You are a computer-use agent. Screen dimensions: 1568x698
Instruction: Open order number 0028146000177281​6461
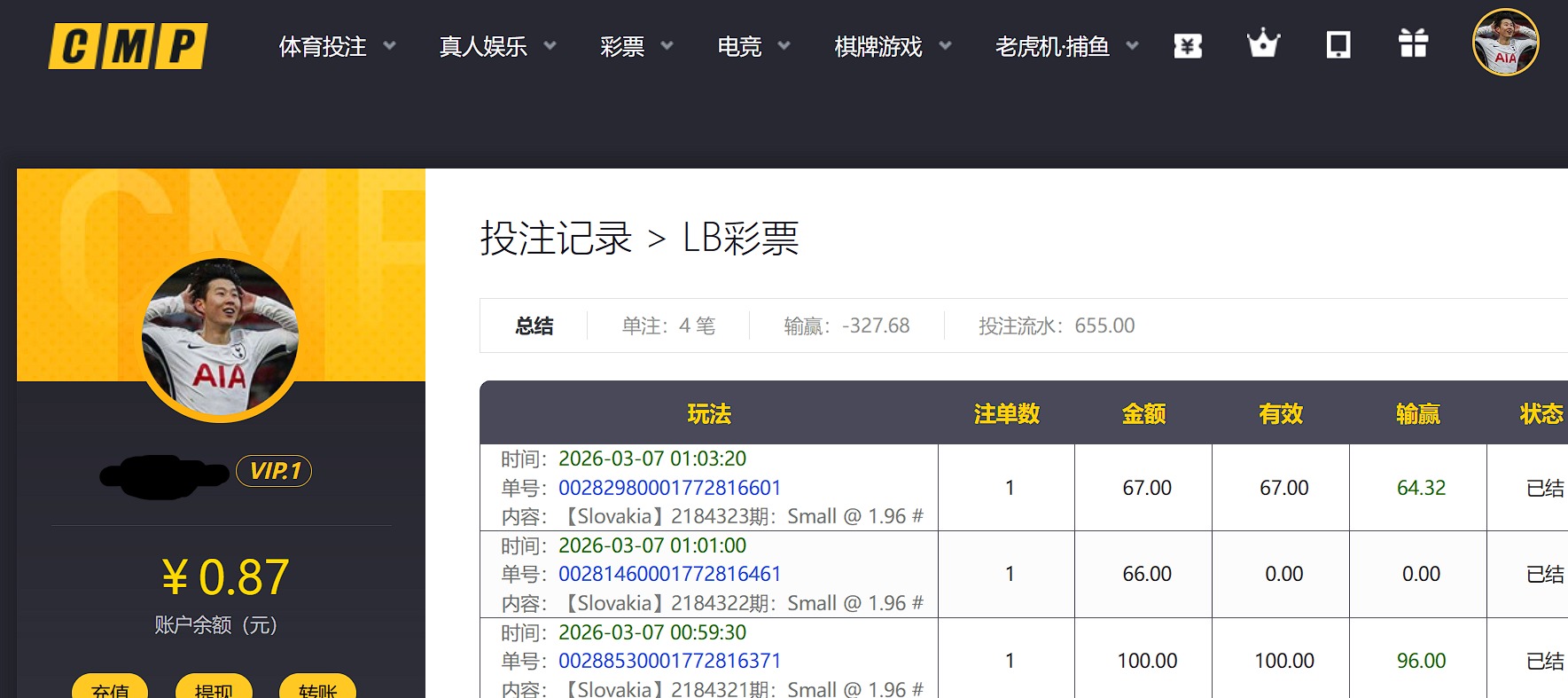click(x=669, y=574)
